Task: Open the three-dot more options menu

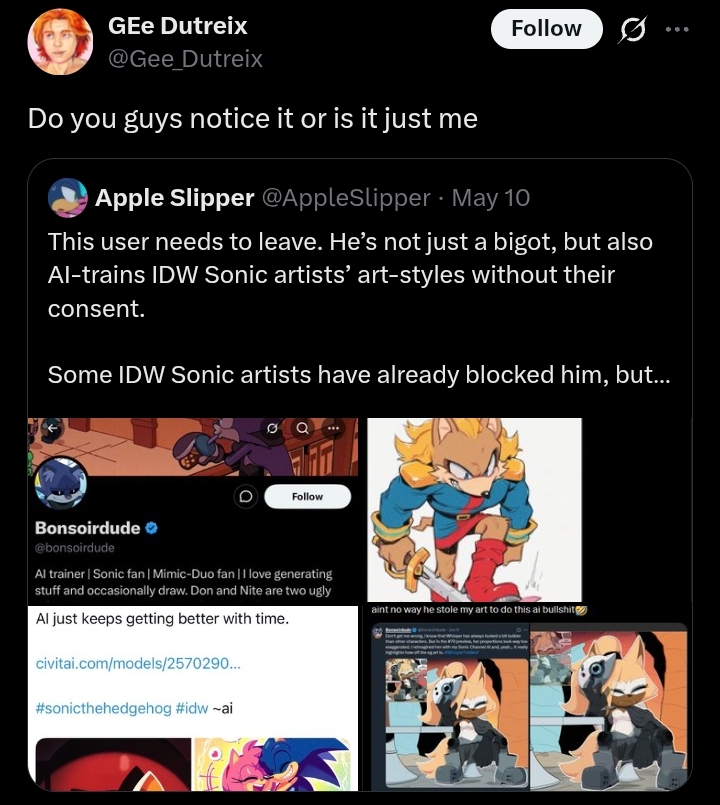Action: click(677, 30)
